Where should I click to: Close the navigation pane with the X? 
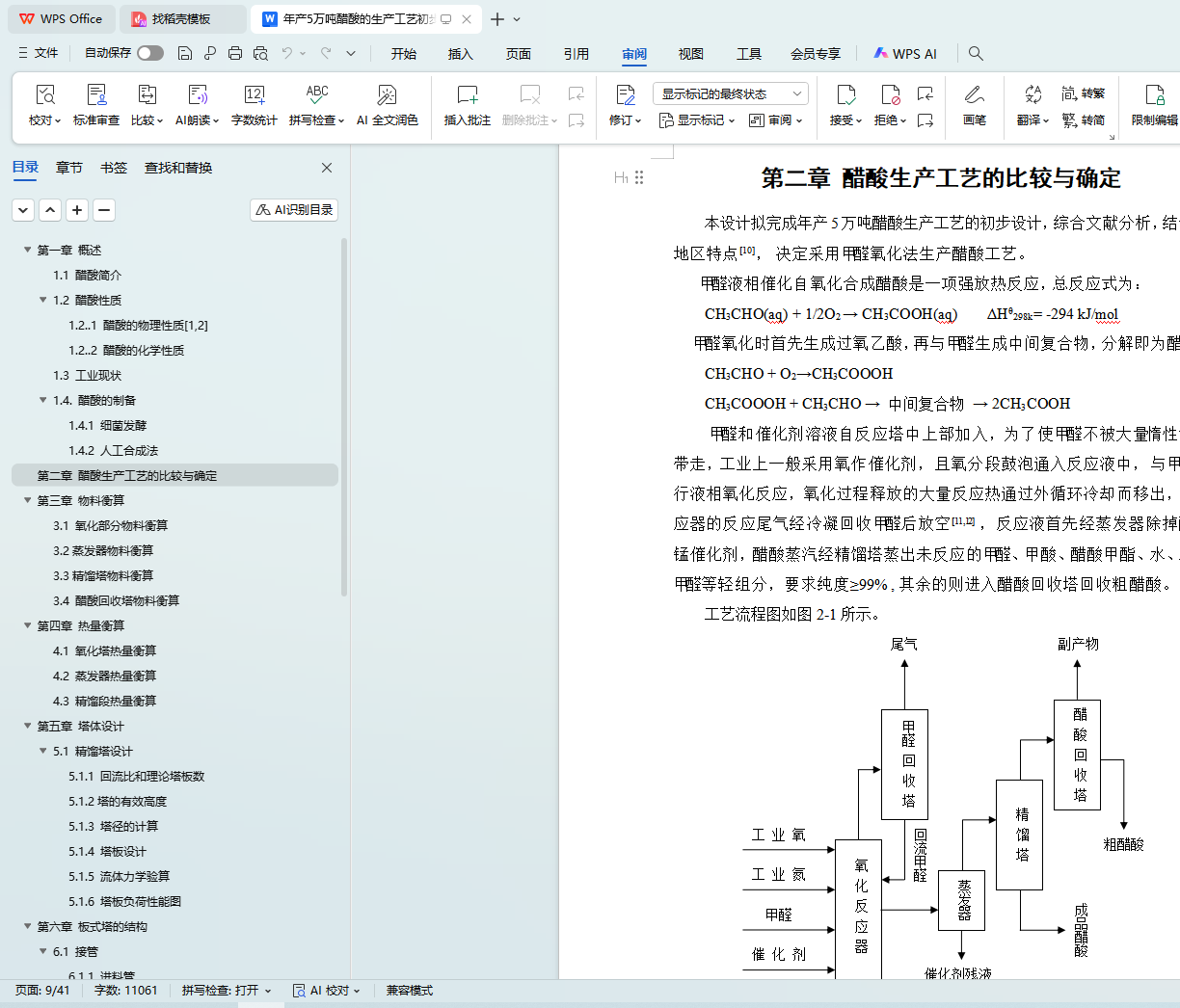coord(327,168)
